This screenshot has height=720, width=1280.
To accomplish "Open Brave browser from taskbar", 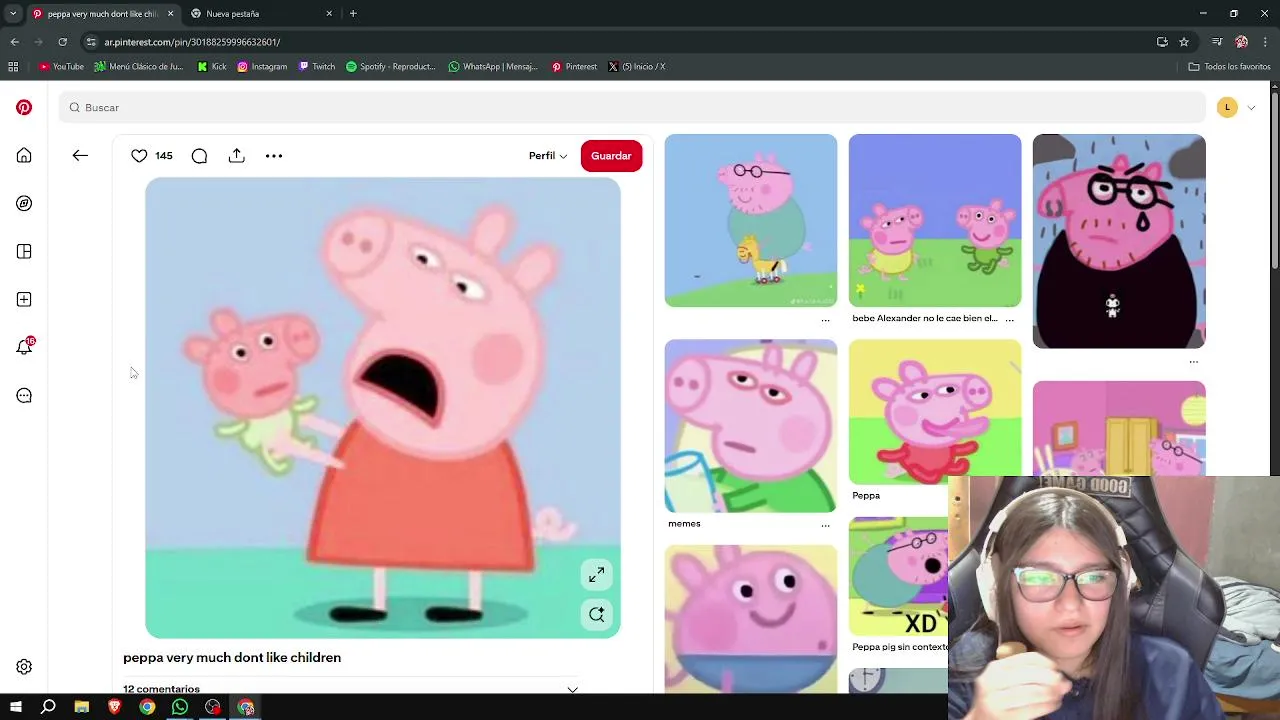I will pos(114,707).
